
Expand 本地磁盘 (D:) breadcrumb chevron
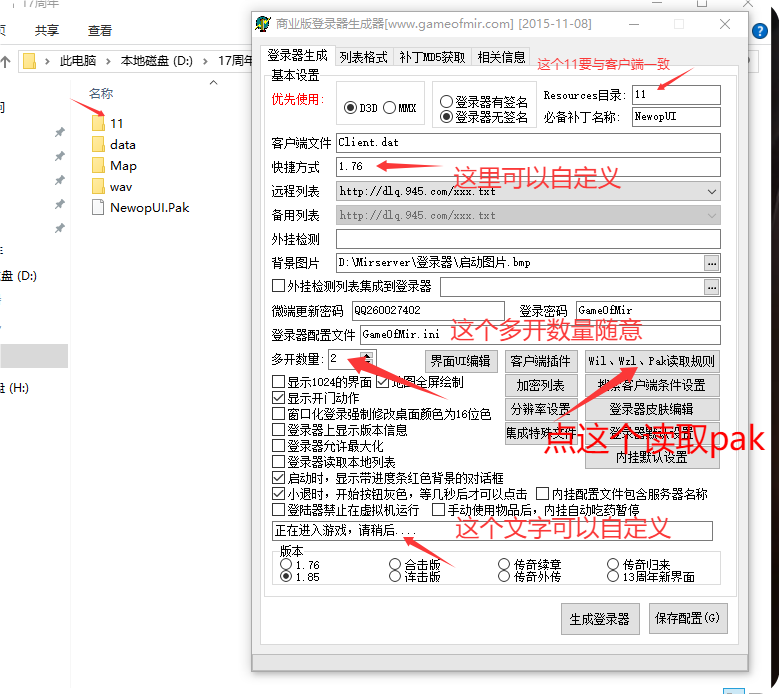tap(205, 62)
